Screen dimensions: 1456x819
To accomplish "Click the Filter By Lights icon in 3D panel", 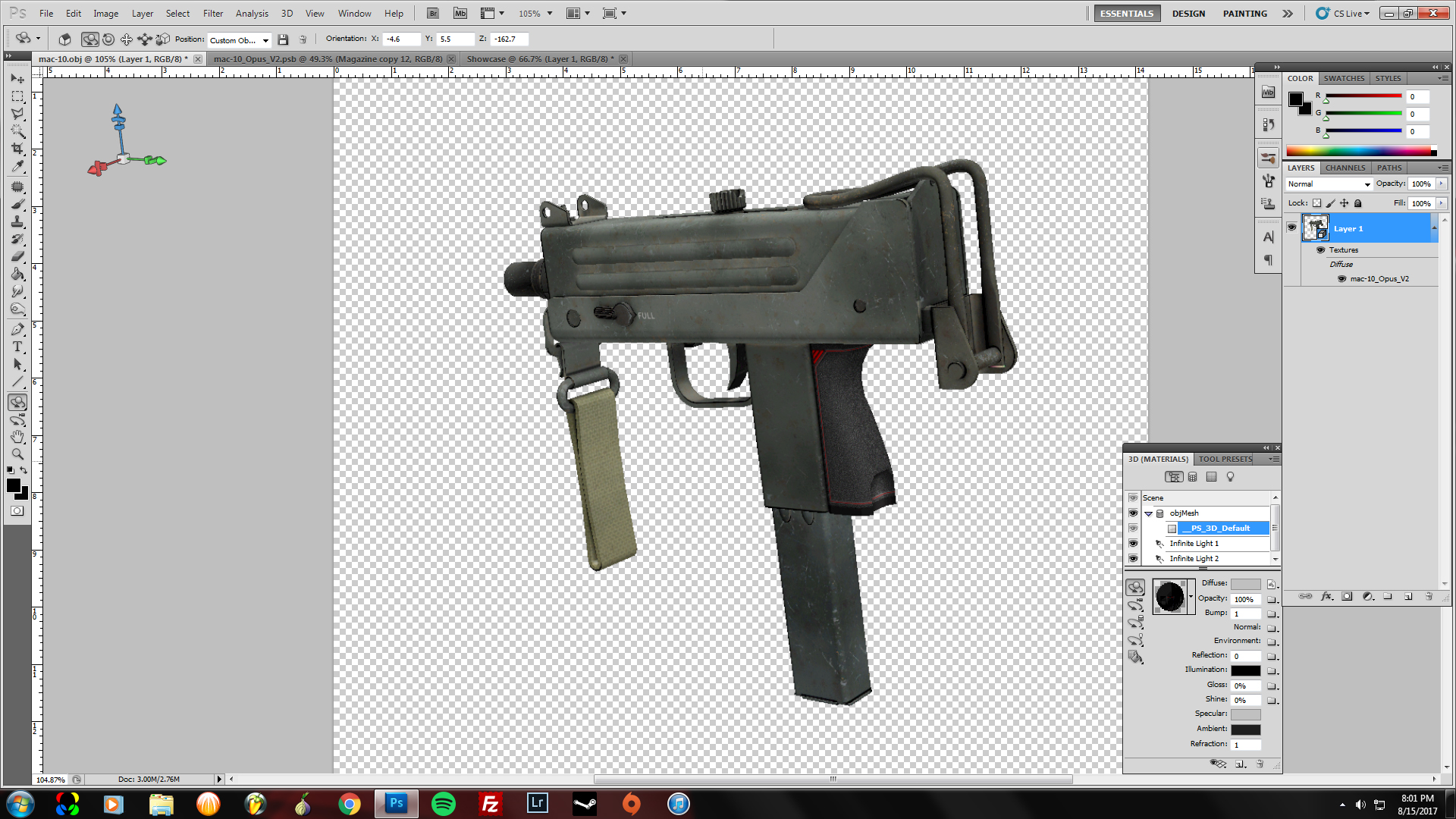I will (x=1230, y=477).
